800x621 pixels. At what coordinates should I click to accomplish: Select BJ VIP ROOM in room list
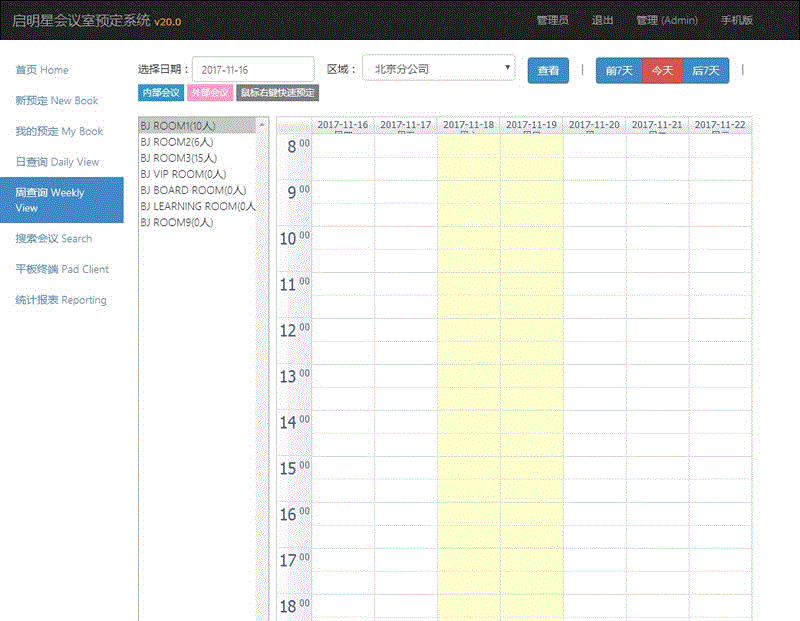[183, 174]
